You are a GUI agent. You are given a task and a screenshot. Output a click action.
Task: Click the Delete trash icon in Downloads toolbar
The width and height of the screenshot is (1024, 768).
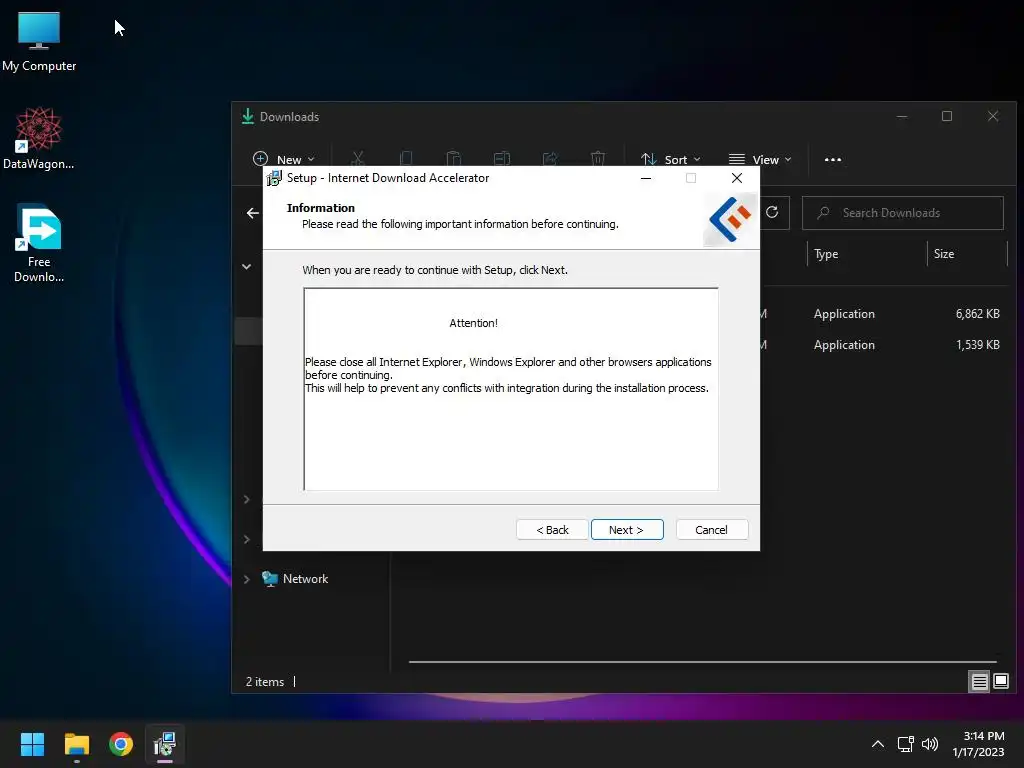pyautogui.click(x=598, y=159)
